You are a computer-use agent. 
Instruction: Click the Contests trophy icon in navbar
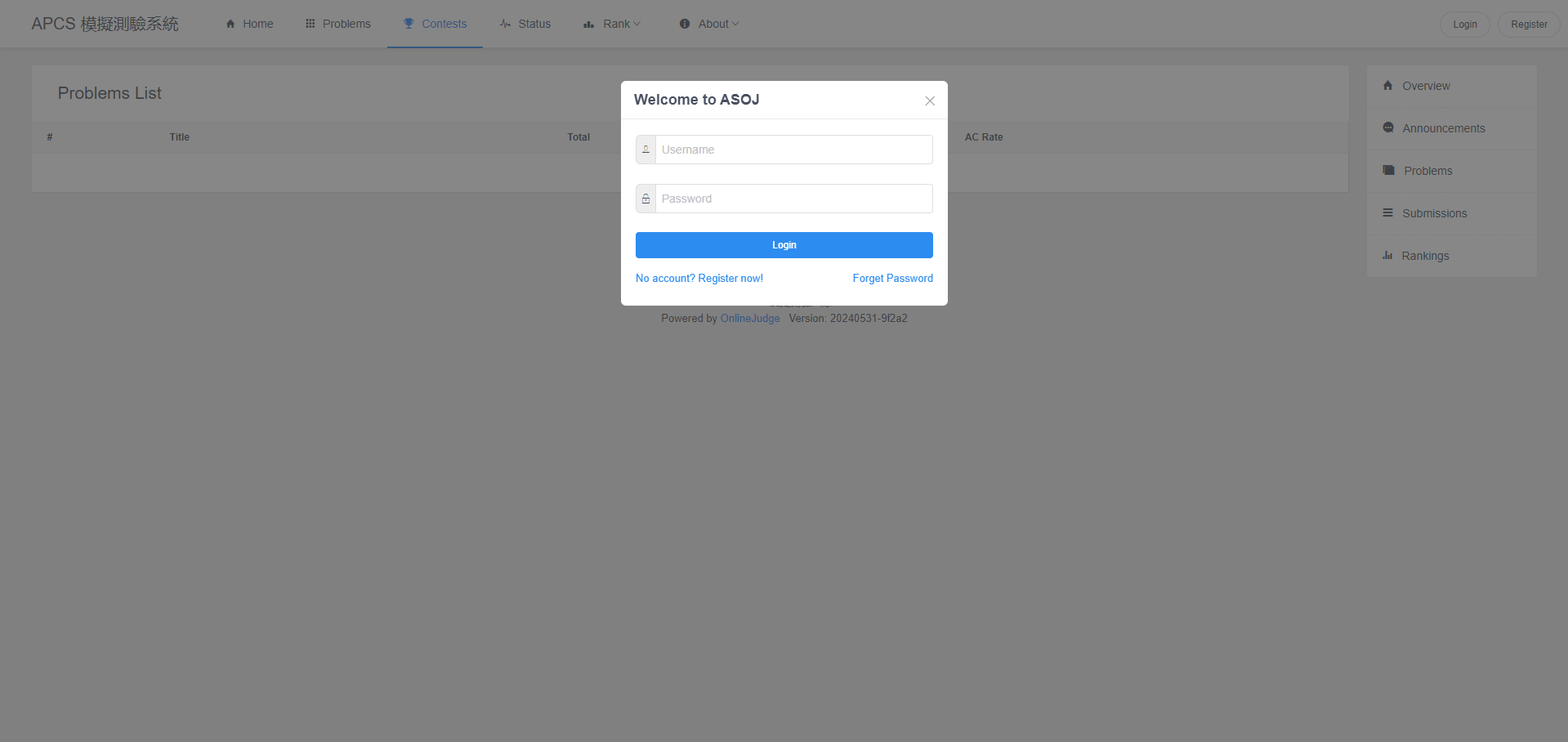pyautogui.click(x=409, y=24)
